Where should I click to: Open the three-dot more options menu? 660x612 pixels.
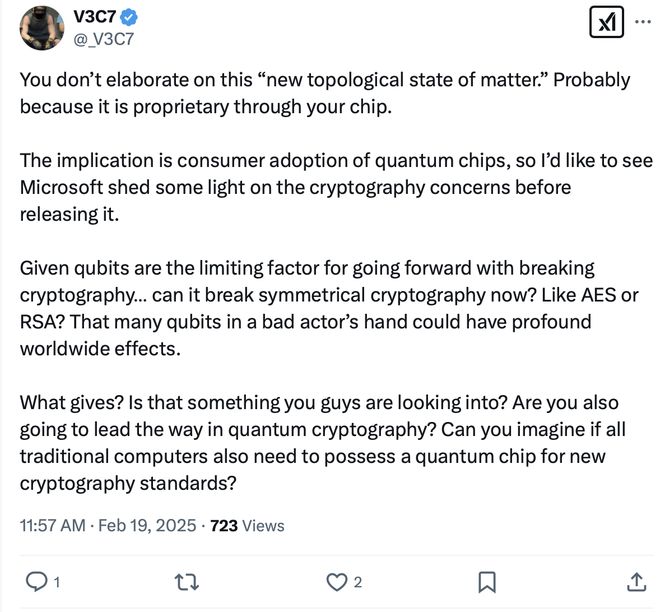point(641,22)
